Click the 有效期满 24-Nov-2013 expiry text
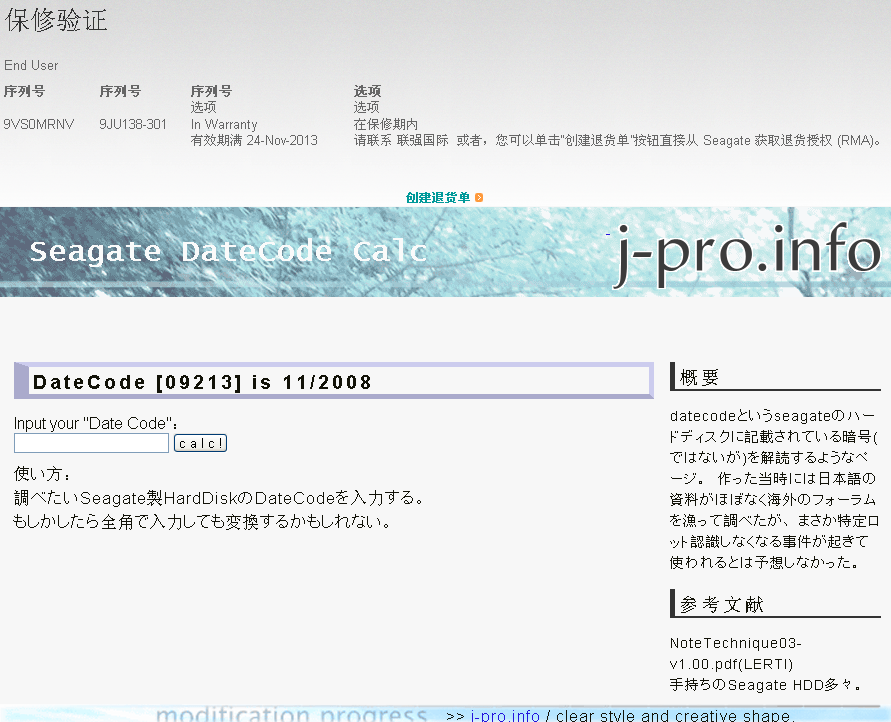Image resolution: width=891 pixels, height=722 pixels. 254,140
